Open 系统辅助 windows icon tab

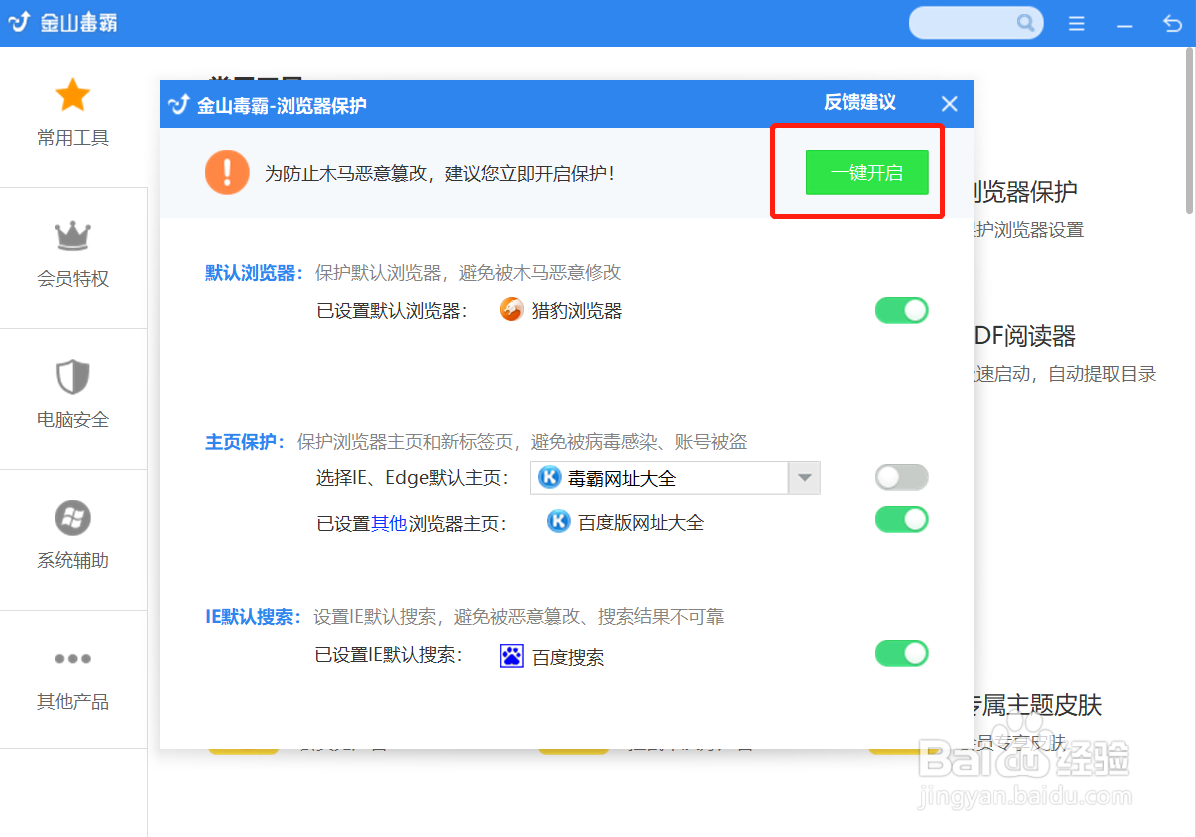coord(73,518)
